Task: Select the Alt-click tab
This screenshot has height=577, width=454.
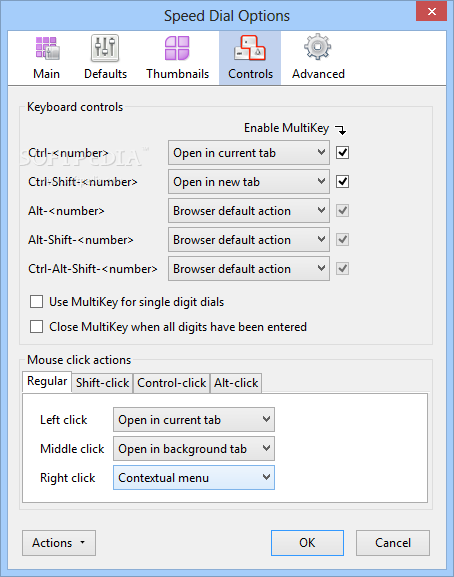Action: [236, 383]
